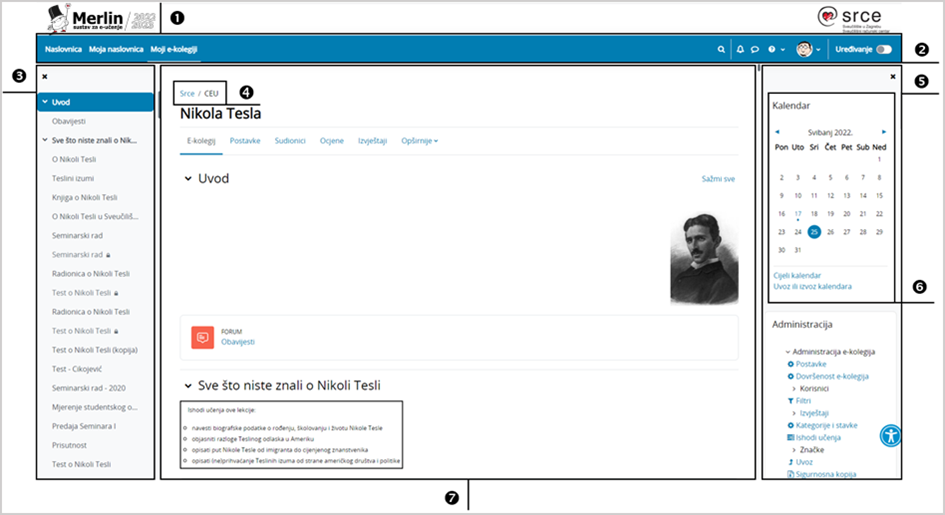This screenshot has width=945, height=515.
Task: Open the accessibility widget button
Action: (x=891, y=435)
